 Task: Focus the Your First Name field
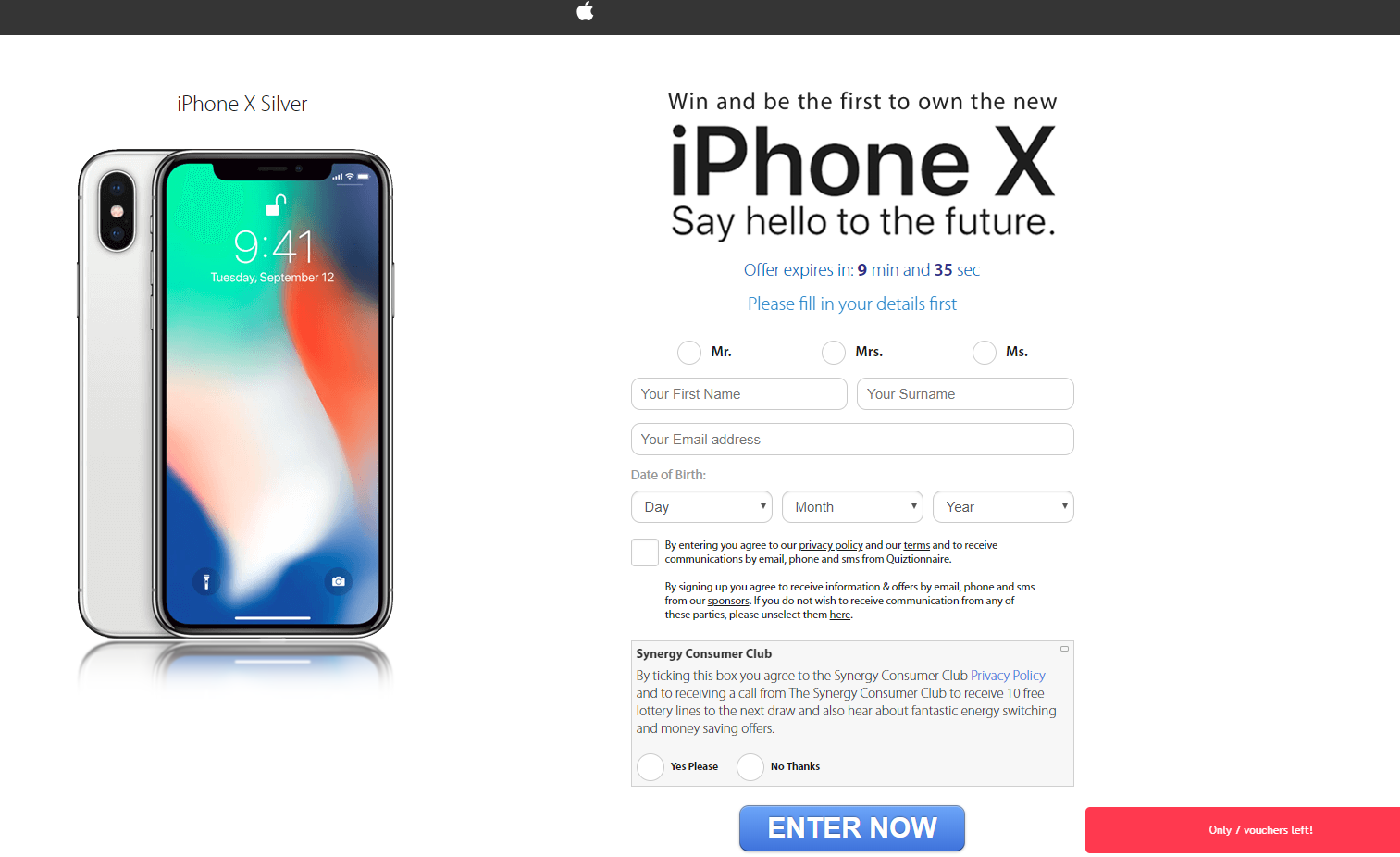[739, 394]
